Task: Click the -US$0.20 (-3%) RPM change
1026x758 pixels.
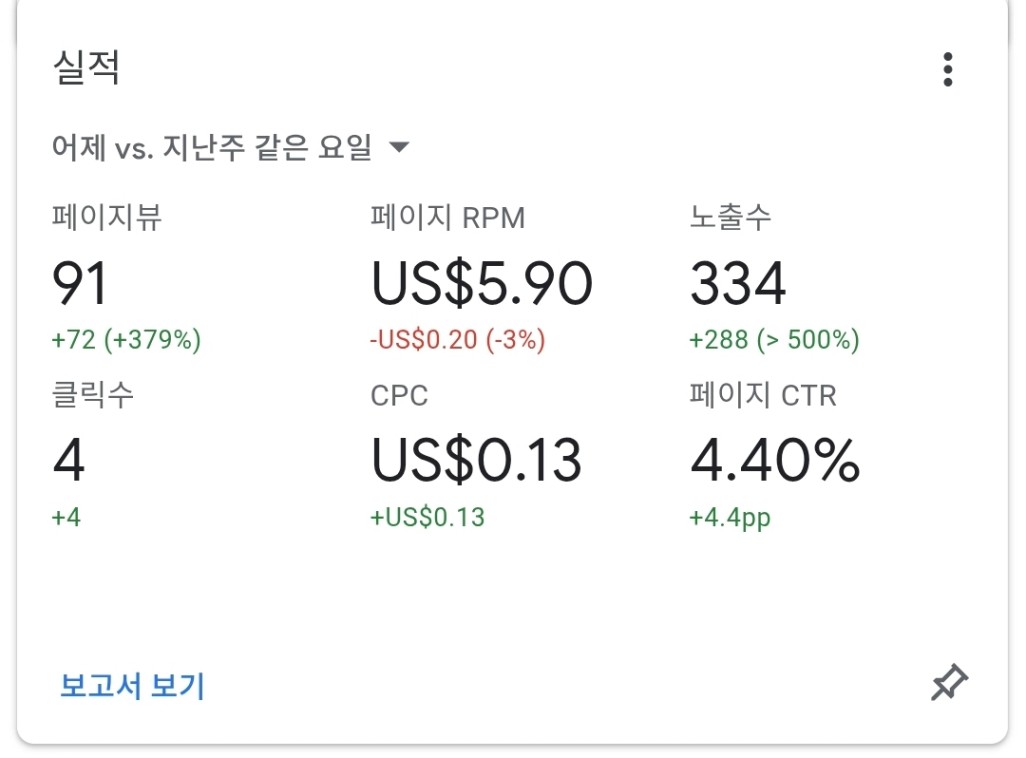Action: tap(457, 340)
